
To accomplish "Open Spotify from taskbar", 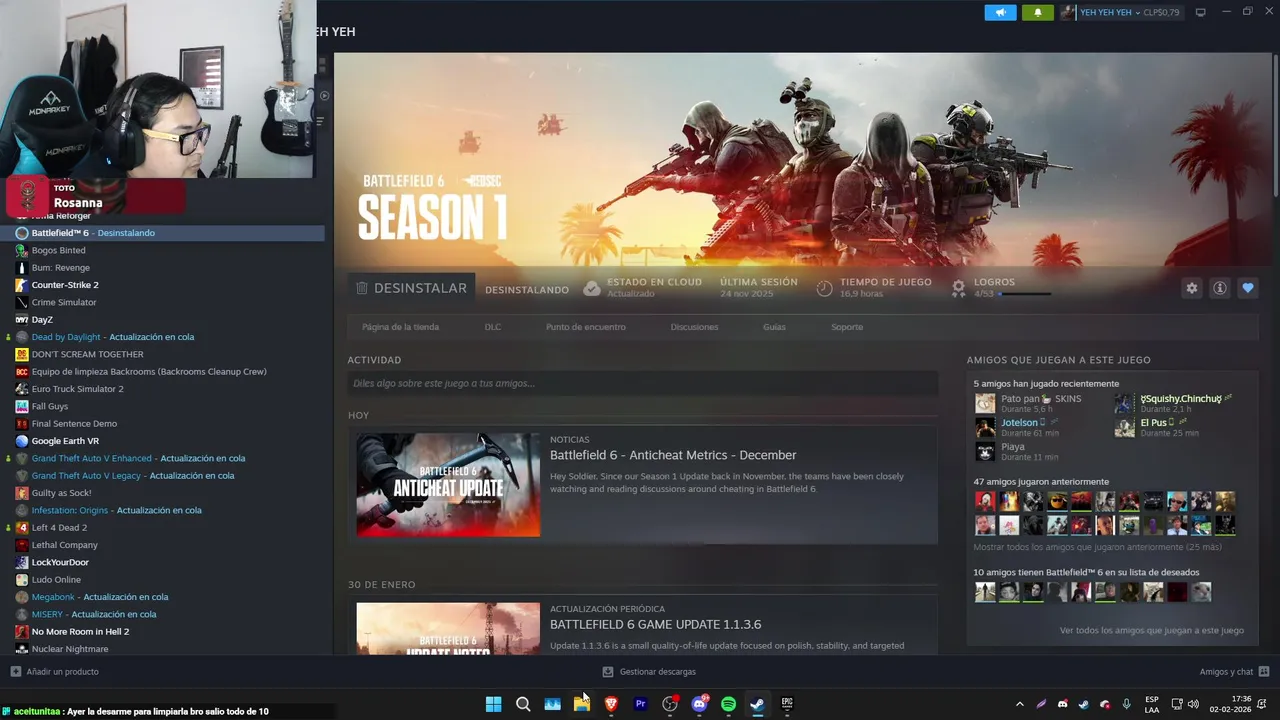I will tap(728, 704).
